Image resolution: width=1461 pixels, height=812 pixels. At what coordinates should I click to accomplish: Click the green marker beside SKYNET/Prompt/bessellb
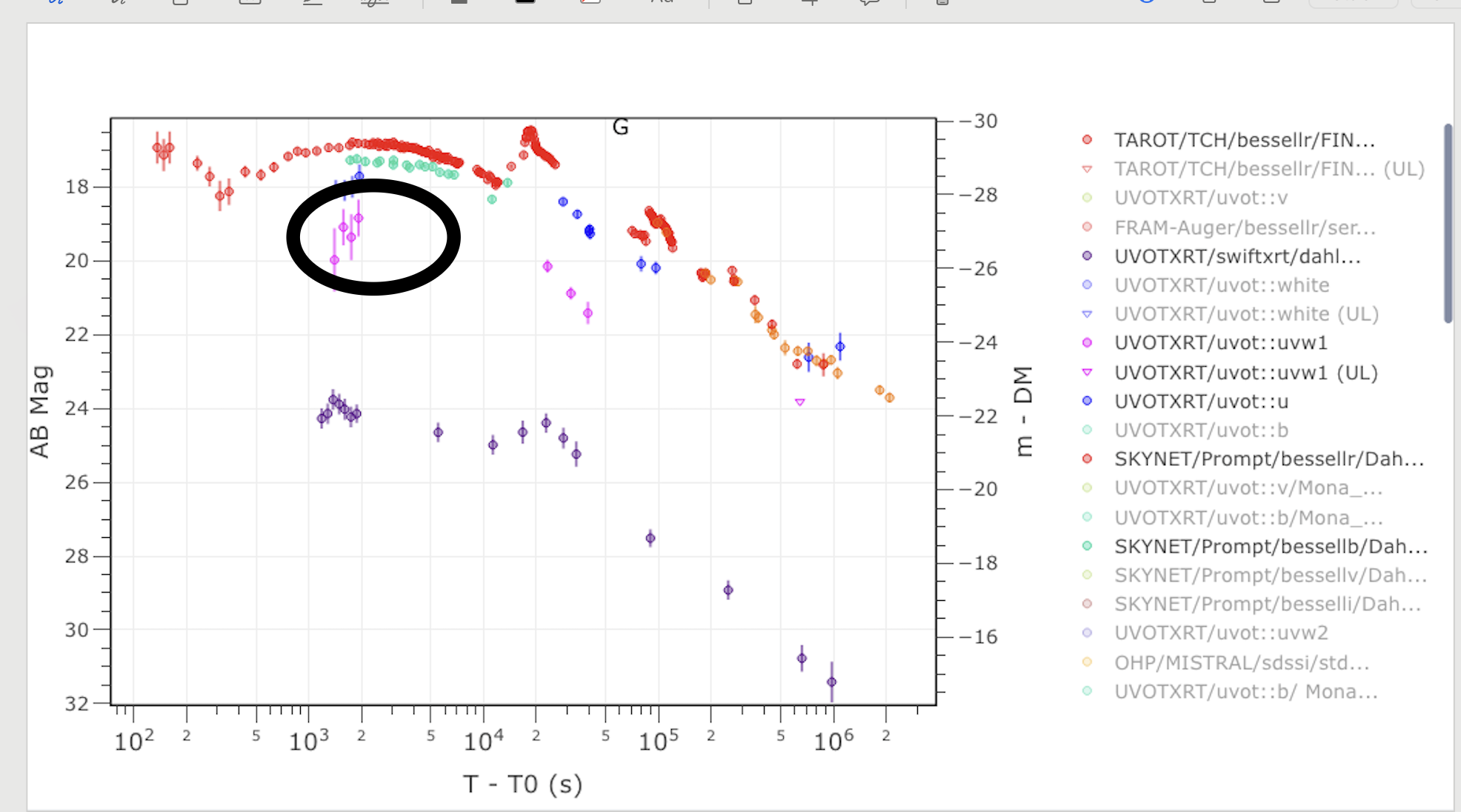coord(1087,546)
